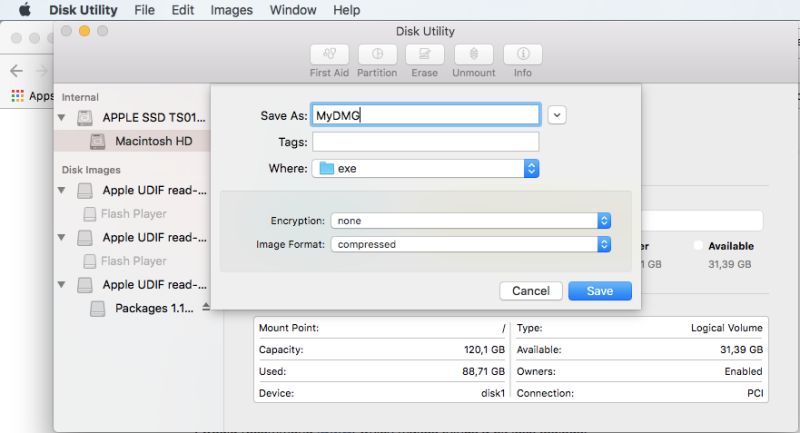Collapse the first Apple UDIF disclosure triangle

[x=62, y=190]
